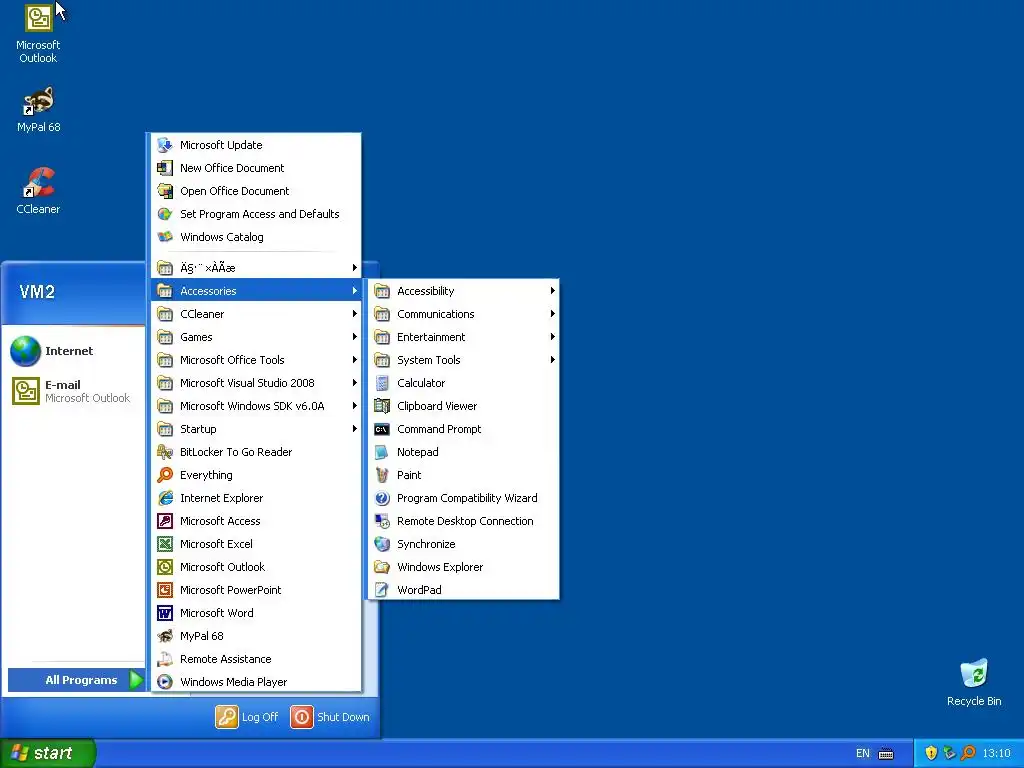The width and height of the screenshot is (1024, 768).
Task: Click the network tray icon
Action: click(x=950, y=753)
